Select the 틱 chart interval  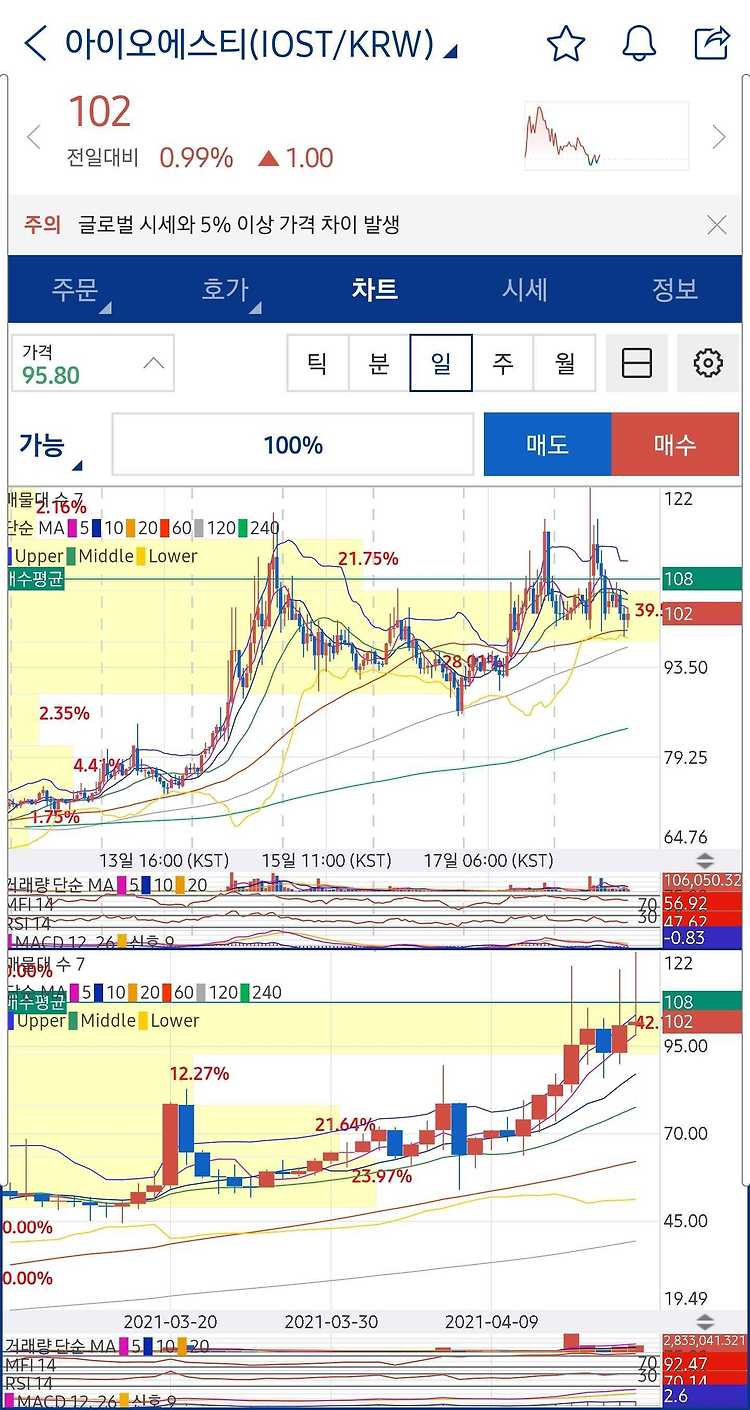(x=317, y=363)
